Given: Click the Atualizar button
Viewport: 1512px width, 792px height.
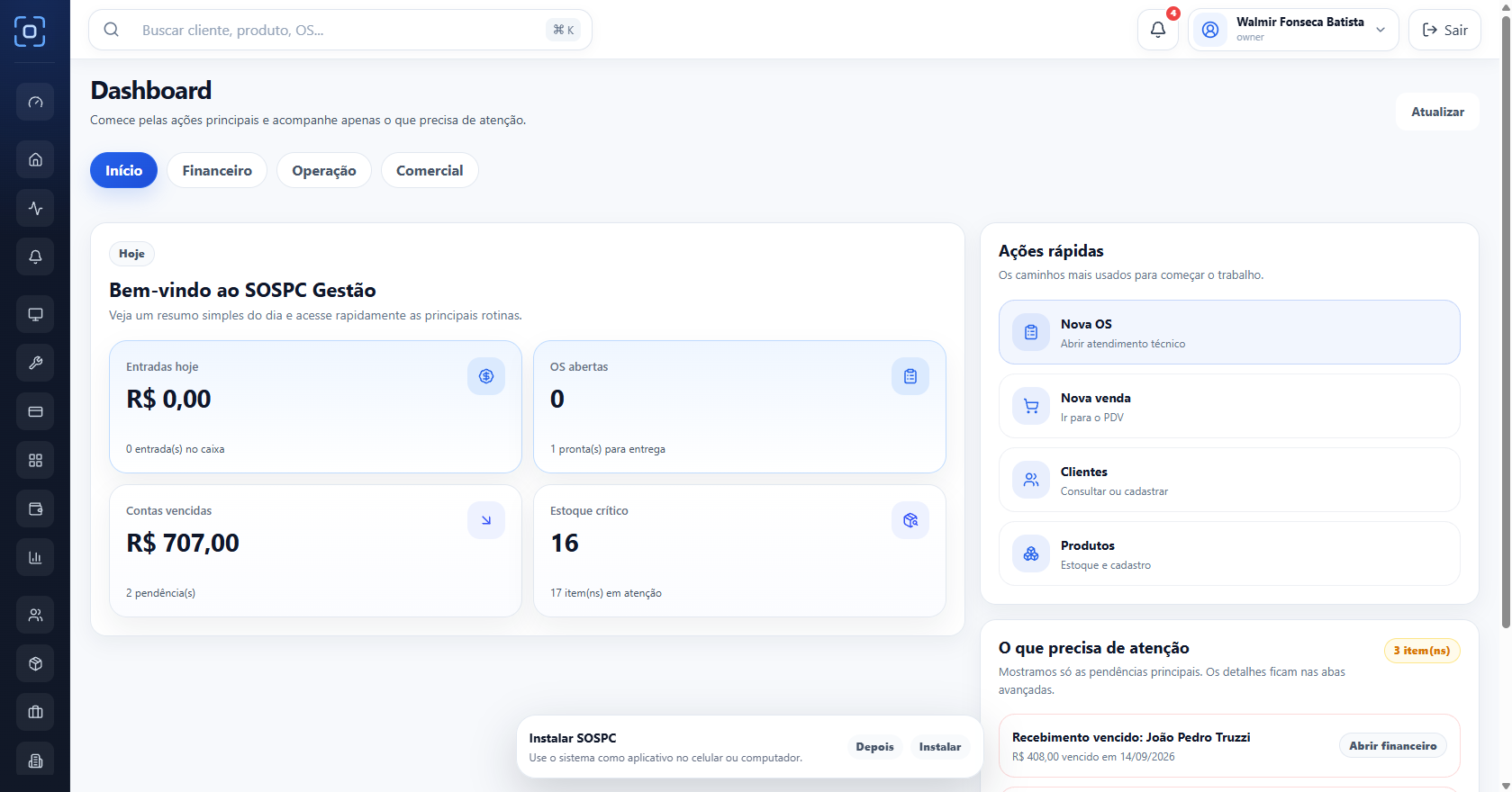Looking at the screenshot, I should coord(1437,112).
